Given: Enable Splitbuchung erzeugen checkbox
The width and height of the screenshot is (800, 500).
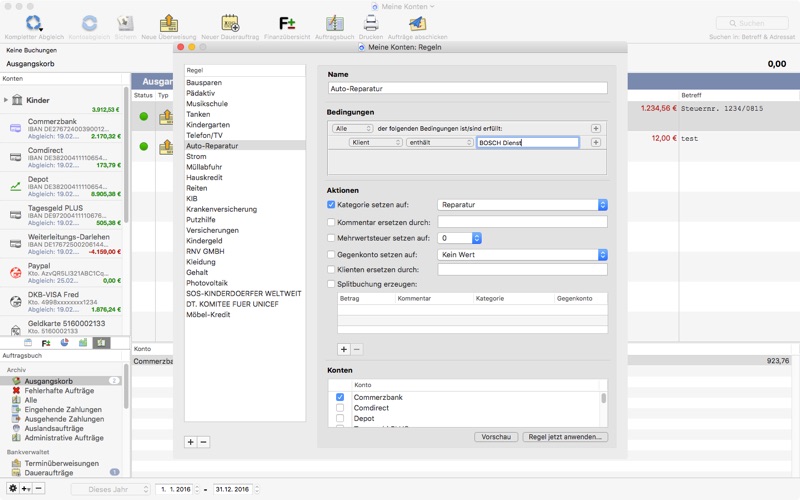Looking at the screenshot, I should pos(331,284).
